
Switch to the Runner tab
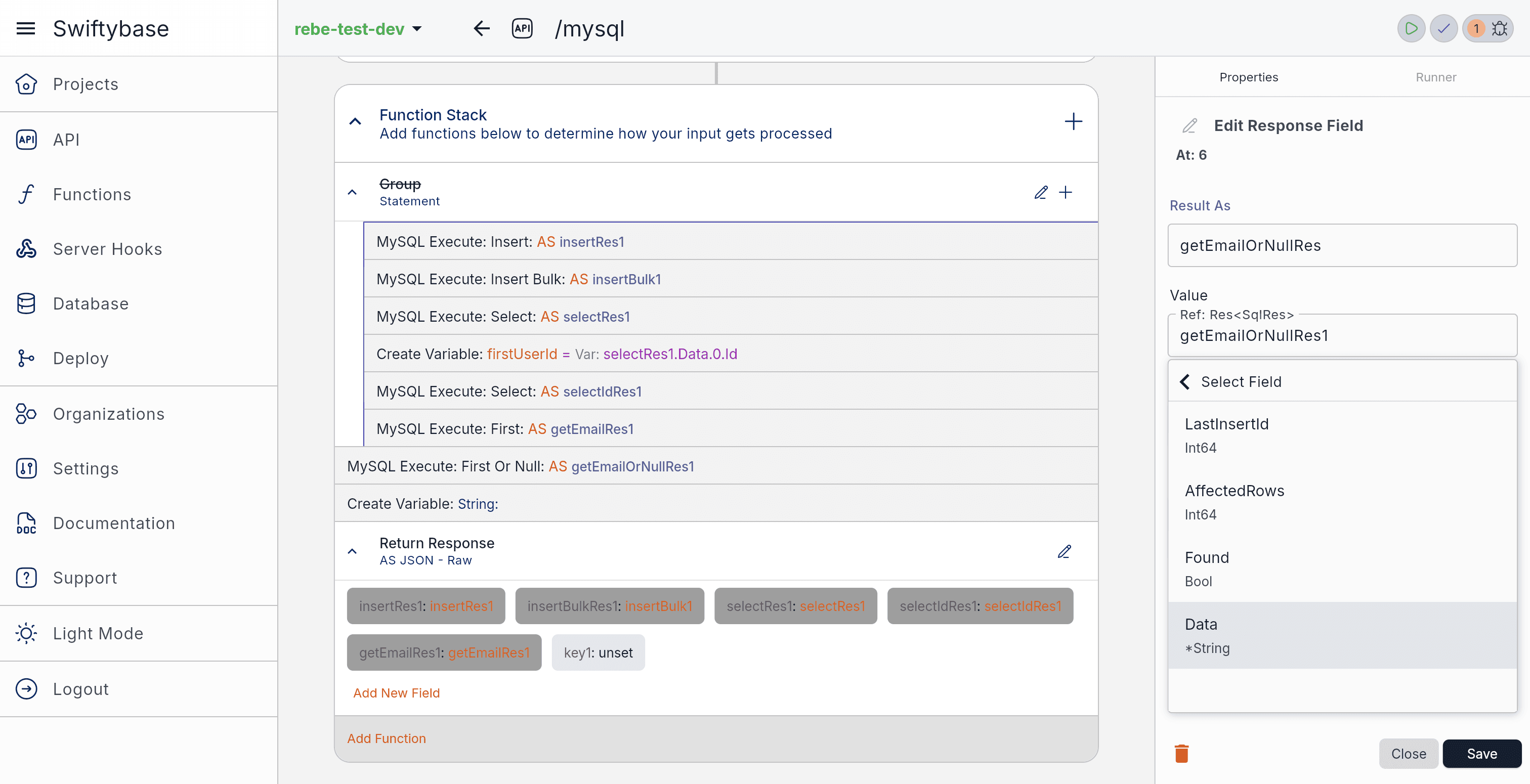click(1435, 77)
